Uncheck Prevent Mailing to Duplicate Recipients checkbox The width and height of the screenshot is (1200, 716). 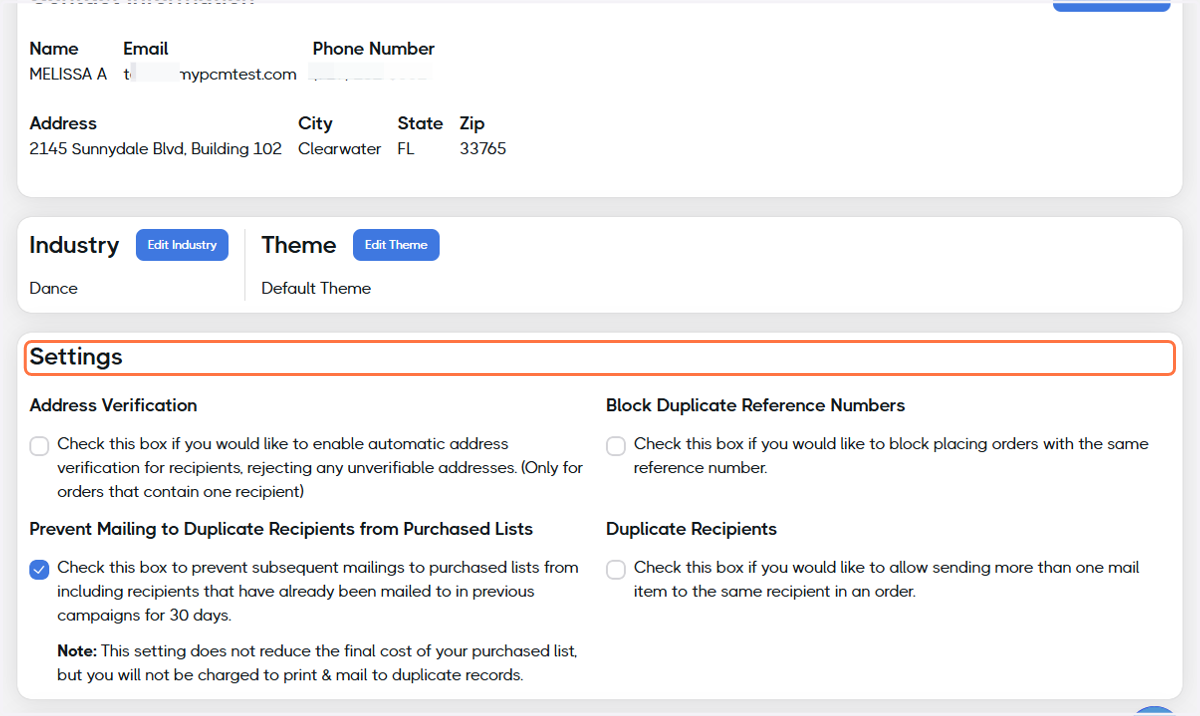click(x=39, y=569)
